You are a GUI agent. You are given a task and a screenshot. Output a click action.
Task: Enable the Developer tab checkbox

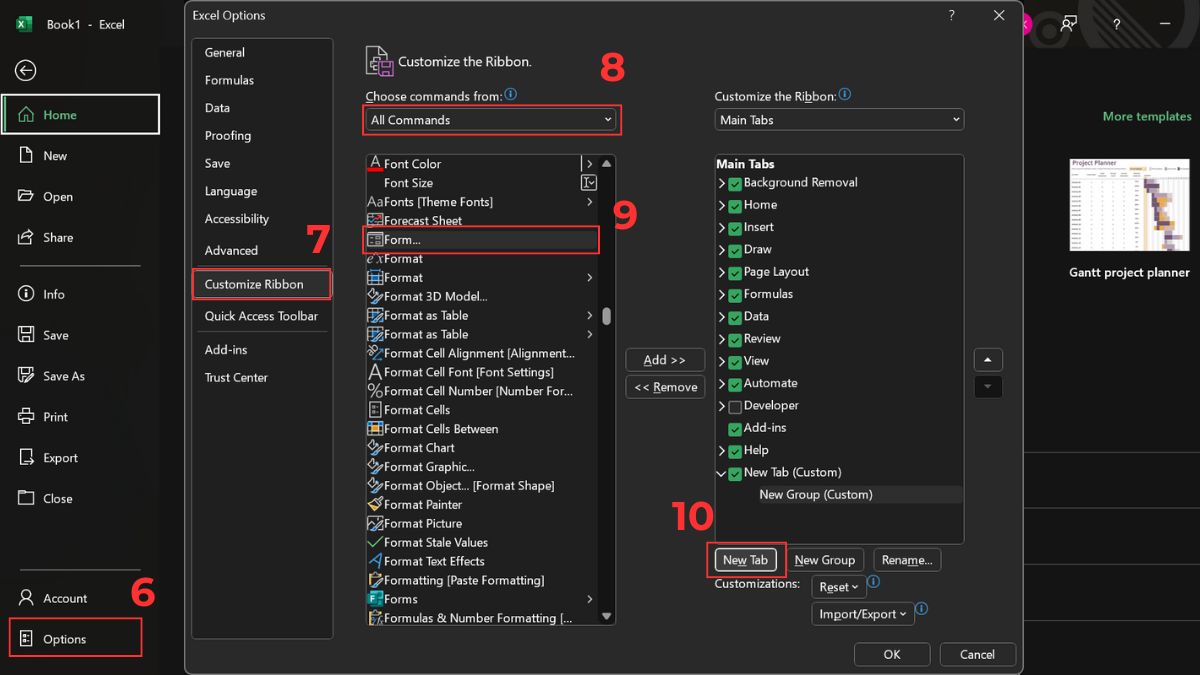click(733, 405)
